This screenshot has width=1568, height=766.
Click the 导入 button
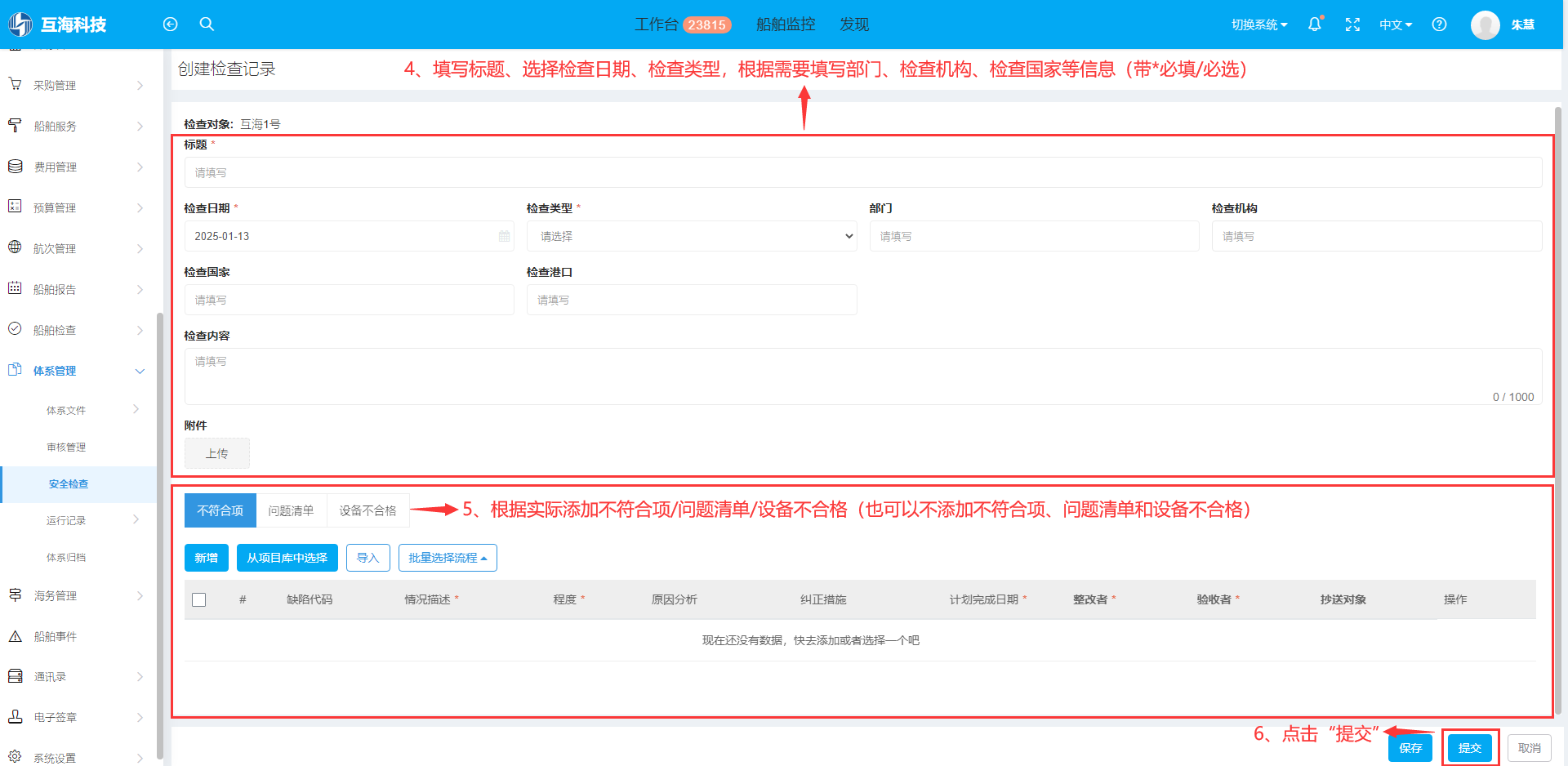click(x=368, y=558)
